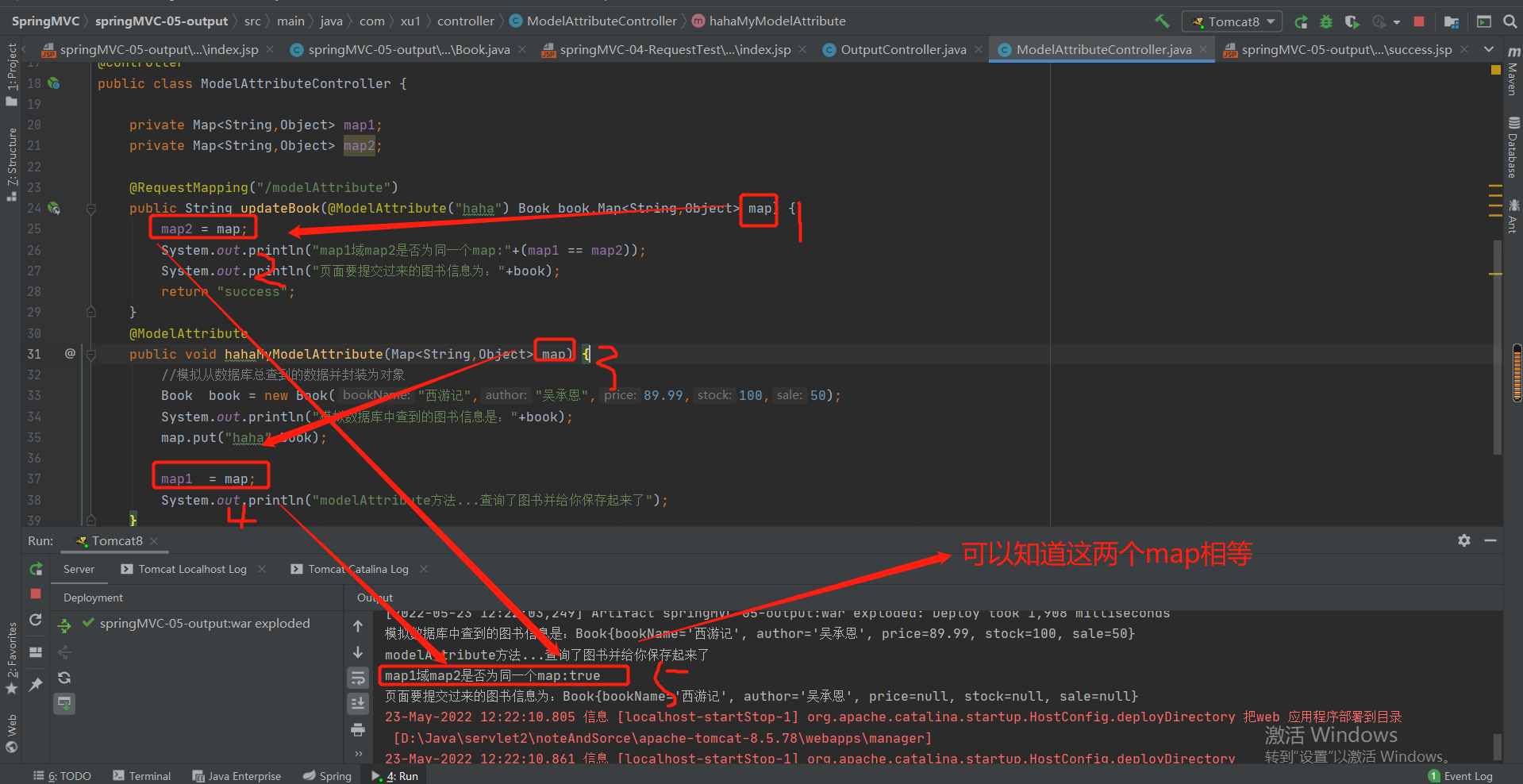Click the Deploy All green arrows icon

[x=64, y=626]
